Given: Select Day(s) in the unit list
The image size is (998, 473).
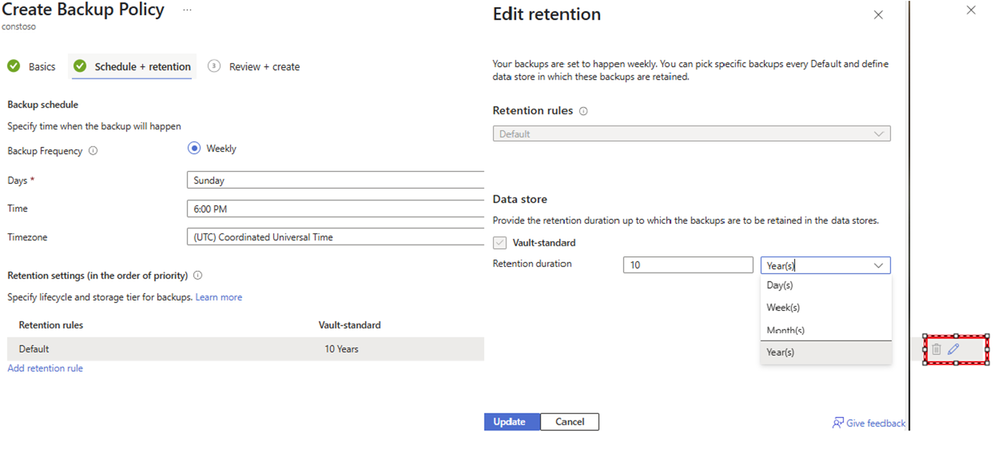Looking at the screenshot, I should (781, 285).
